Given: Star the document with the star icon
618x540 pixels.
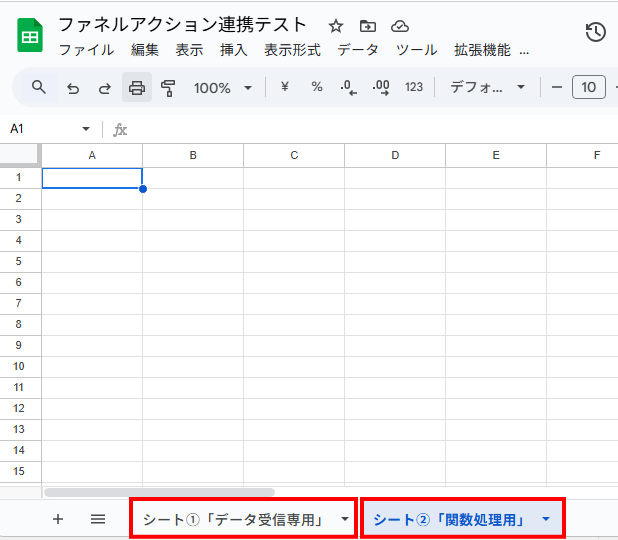Looking at the screenshot, I should pos(336,26).
